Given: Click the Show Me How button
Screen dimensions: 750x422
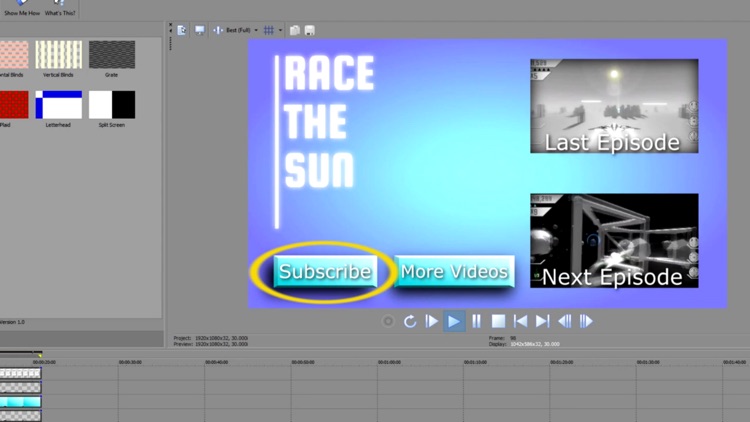Looking at the screenshot, I should click(x=22, y=9).
